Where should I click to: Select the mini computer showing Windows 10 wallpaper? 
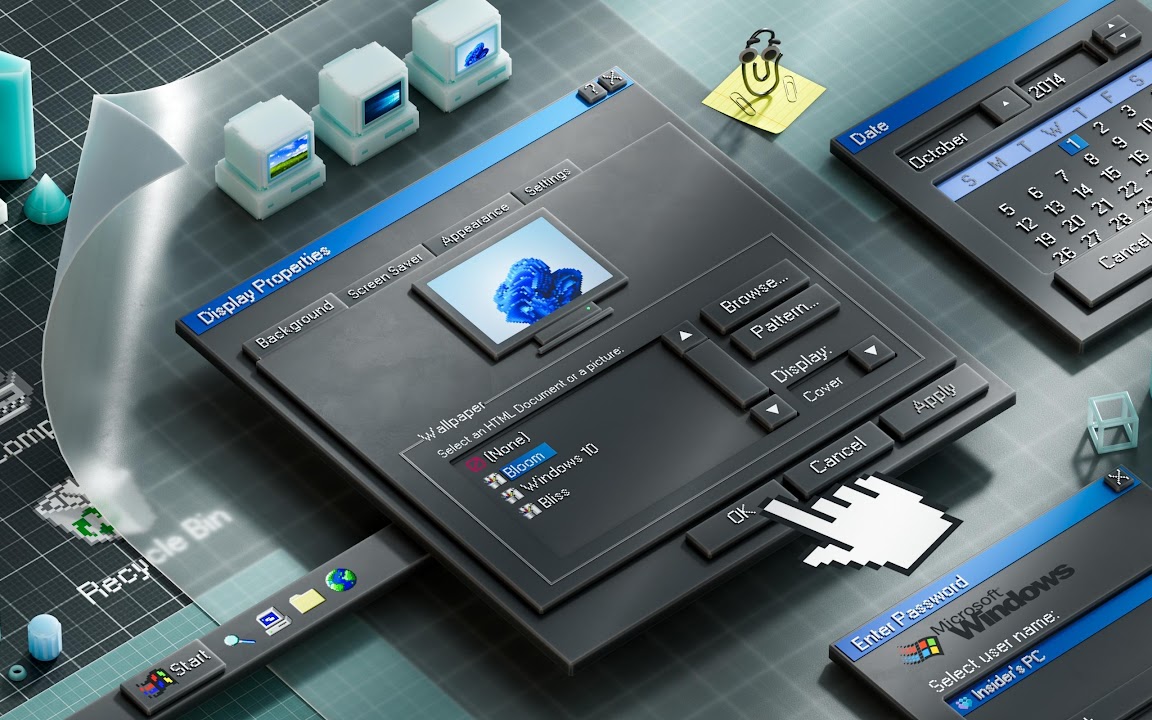(364, 103)
